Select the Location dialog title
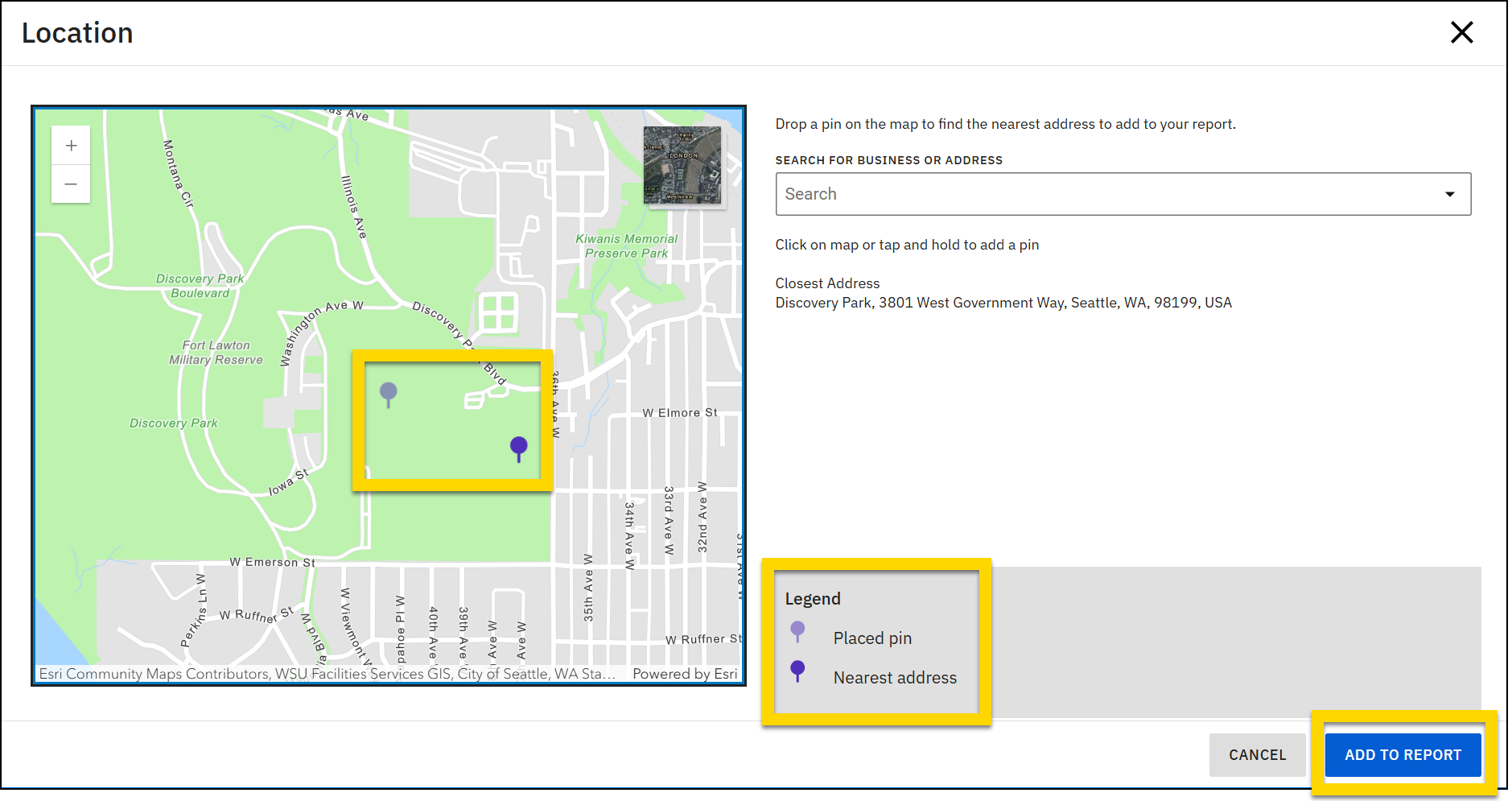 (x=78, y=32)
